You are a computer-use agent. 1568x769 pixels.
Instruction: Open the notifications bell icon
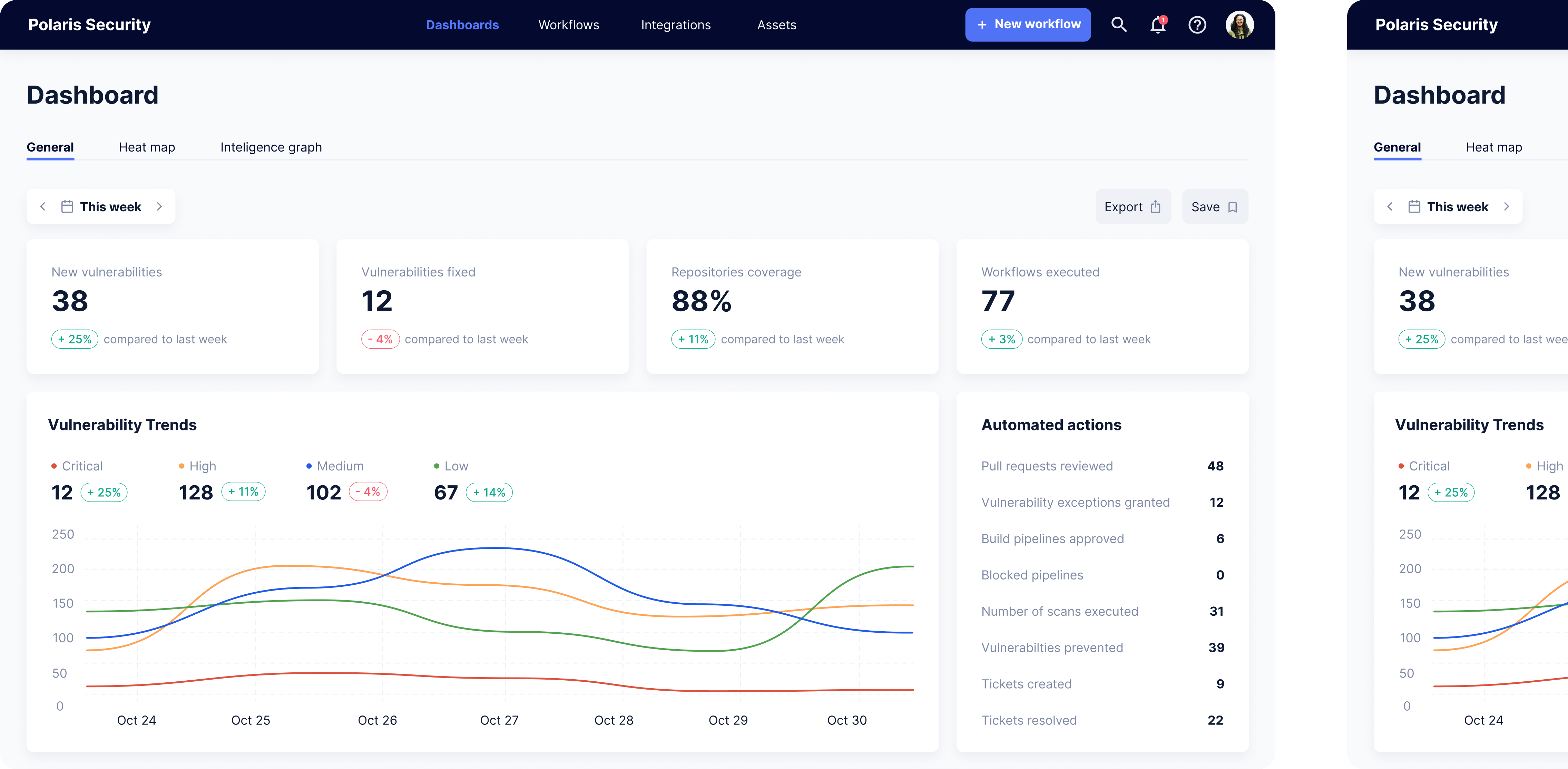click(1158, 25)
